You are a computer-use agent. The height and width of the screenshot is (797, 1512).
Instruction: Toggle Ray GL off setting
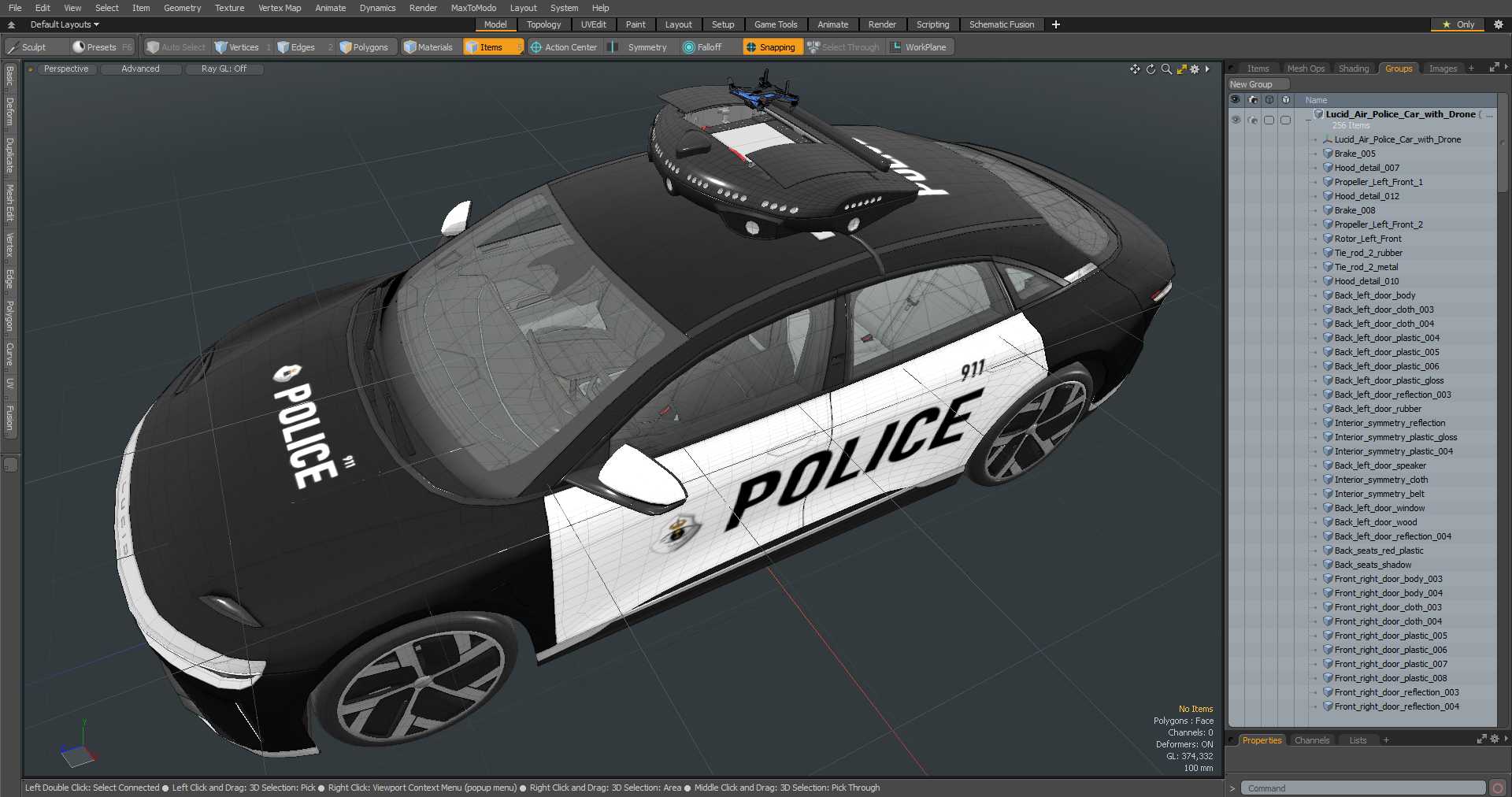coord(224,69)
